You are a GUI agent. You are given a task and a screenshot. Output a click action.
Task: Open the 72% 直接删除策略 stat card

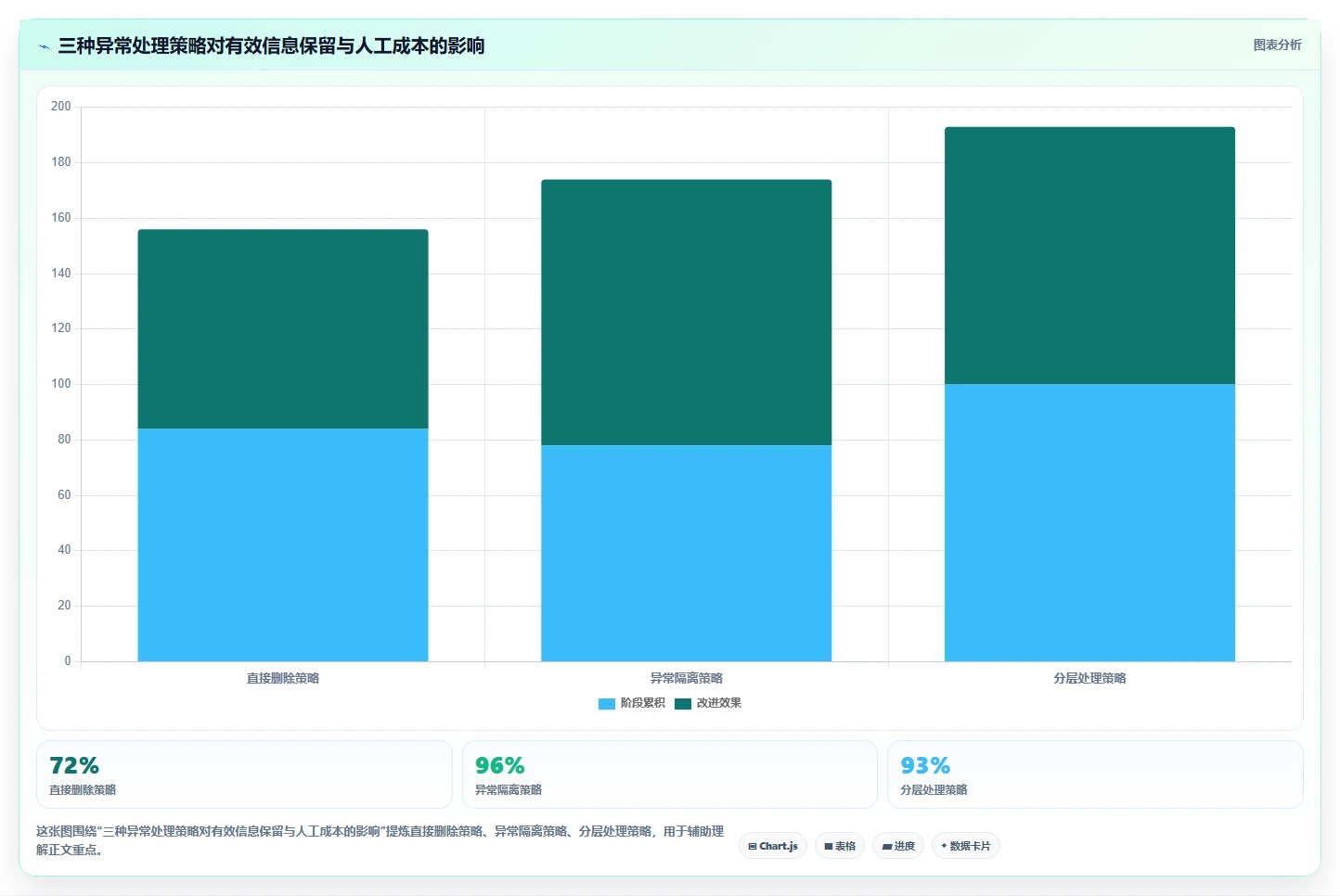(x=244, y=774)
